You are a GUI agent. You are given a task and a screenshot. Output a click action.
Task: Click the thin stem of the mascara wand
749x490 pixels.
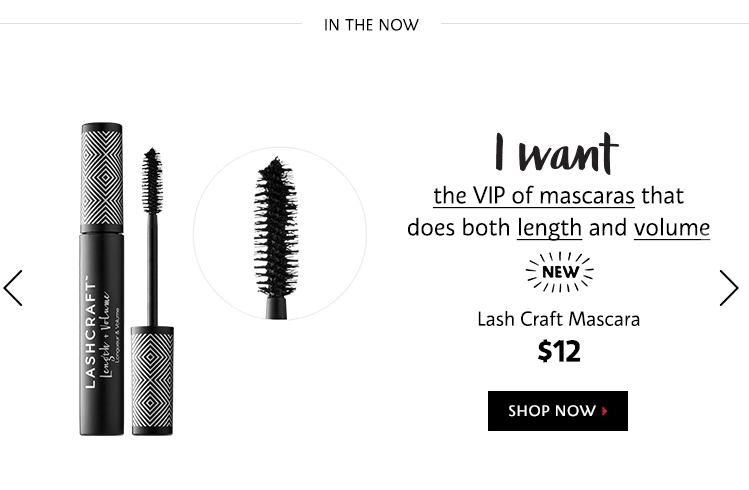click(152, 270)
